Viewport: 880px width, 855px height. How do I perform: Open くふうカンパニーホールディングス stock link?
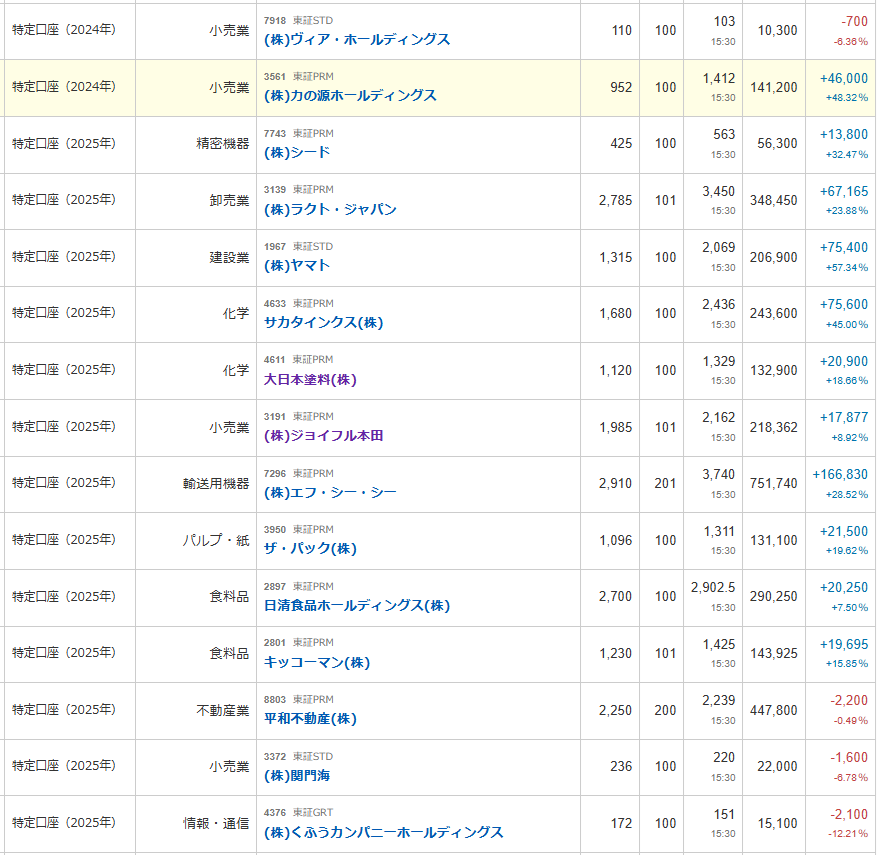coord(383,832)
